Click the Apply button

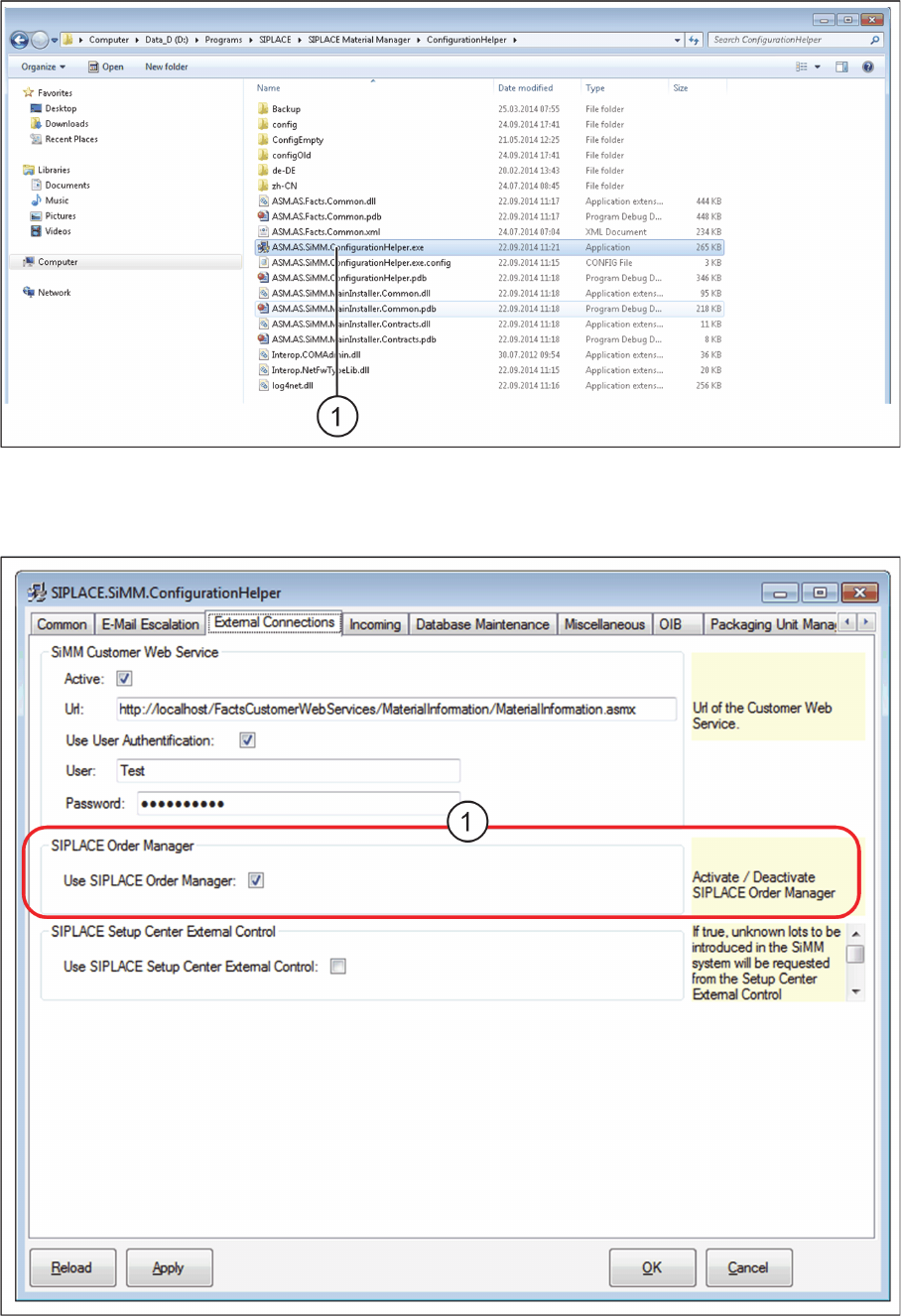(169, 1267)
